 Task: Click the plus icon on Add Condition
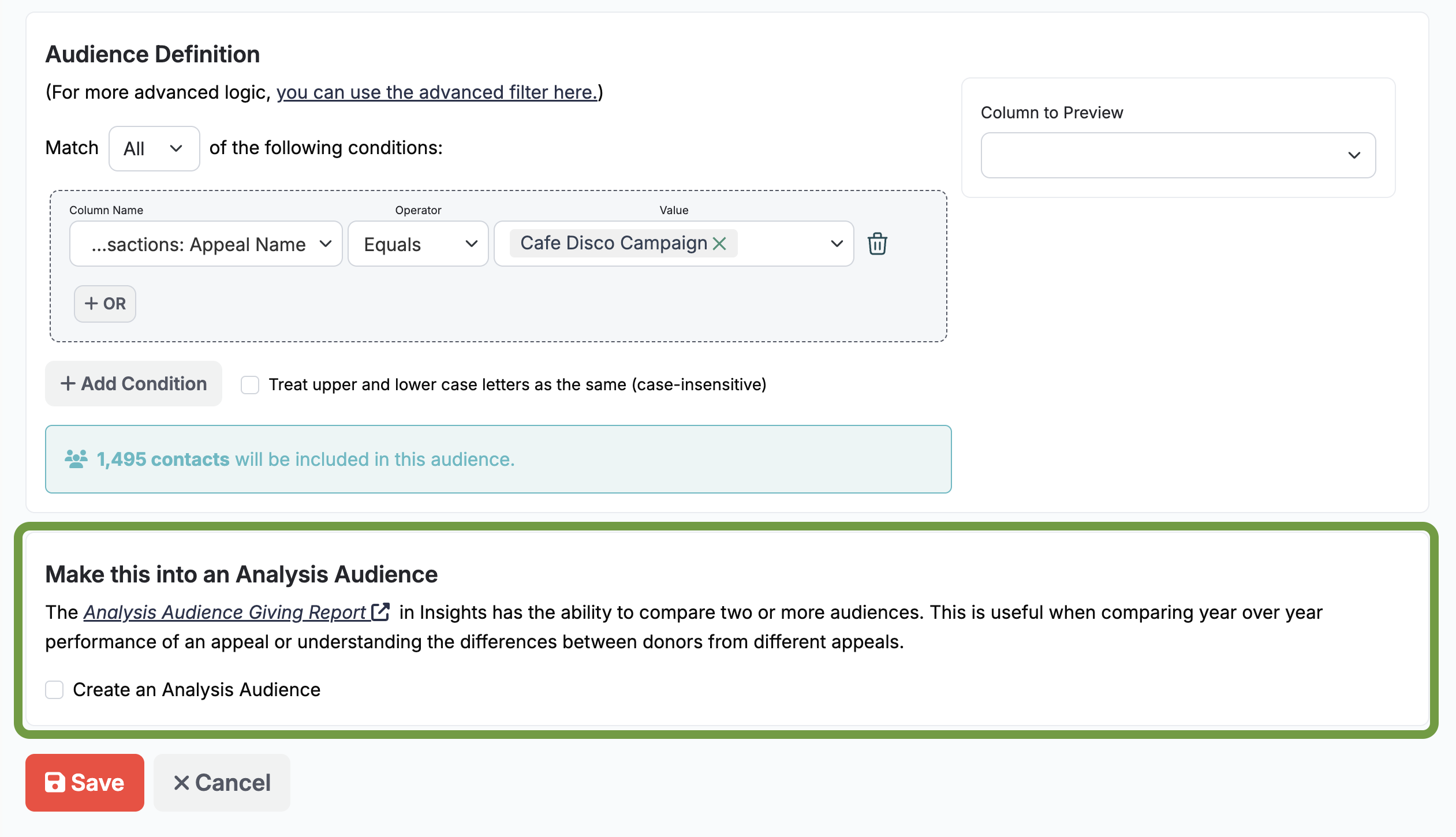click(x=68, y=383)
